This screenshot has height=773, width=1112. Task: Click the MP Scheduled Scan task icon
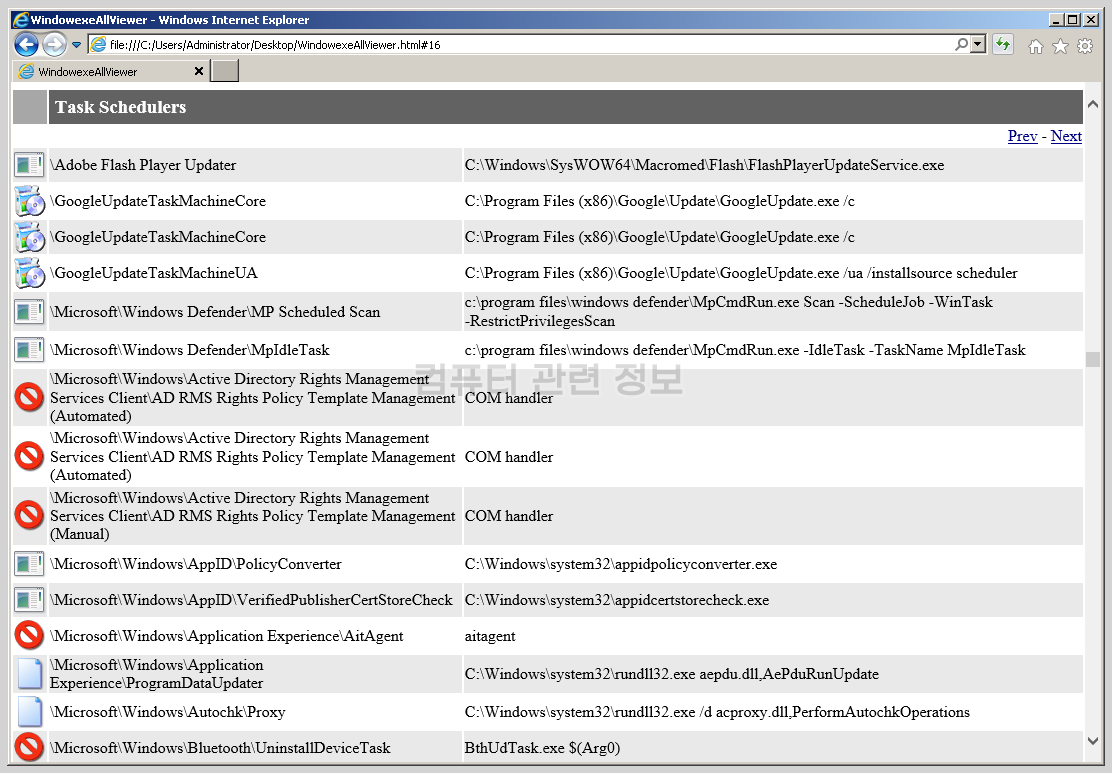[x=29, y=312]
